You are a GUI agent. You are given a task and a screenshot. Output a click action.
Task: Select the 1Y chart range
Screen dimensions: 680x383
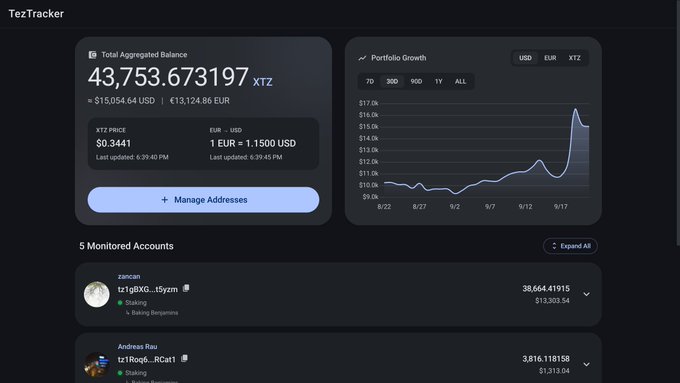click(x=438, y=82)
